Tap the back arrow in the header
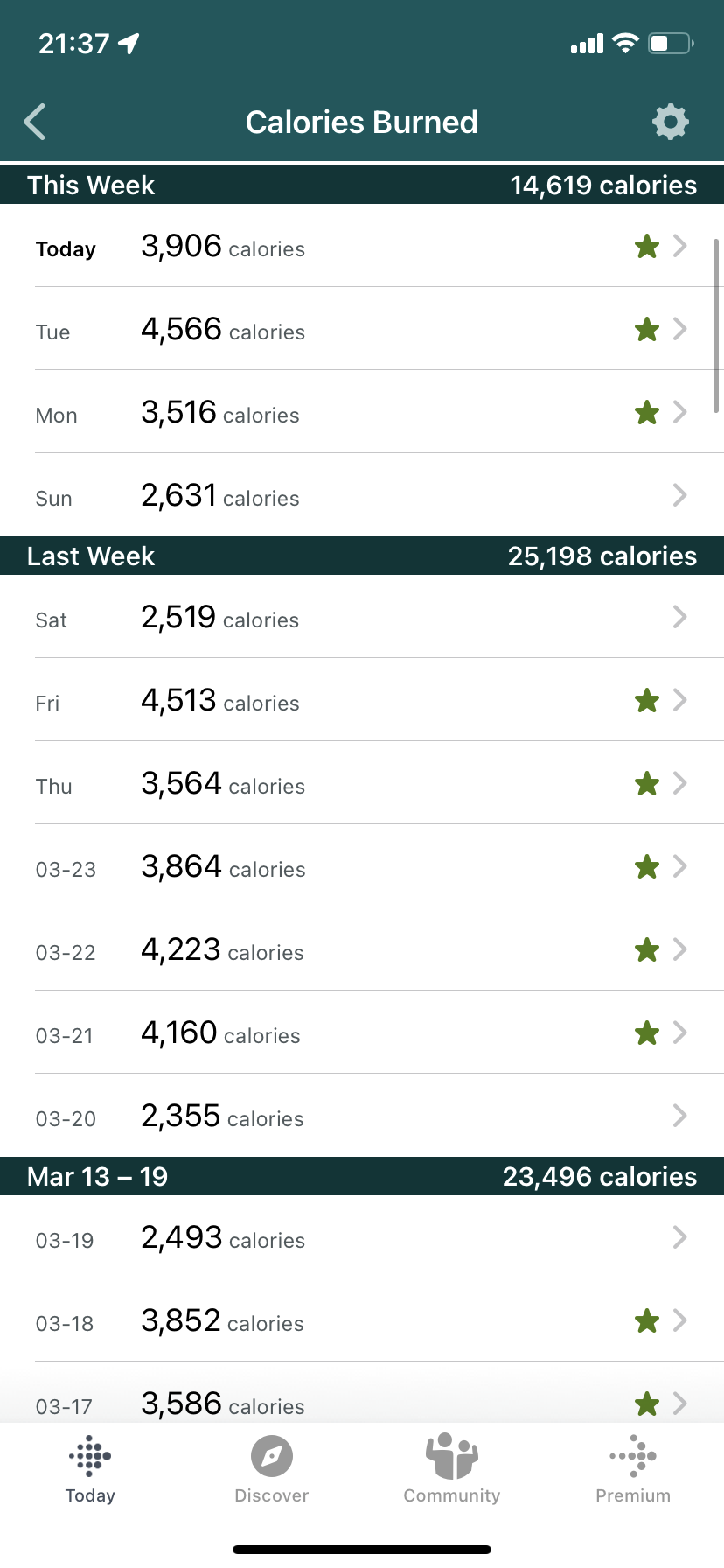The width and height of the screenshot is (724, 1568). pos(35,122)
